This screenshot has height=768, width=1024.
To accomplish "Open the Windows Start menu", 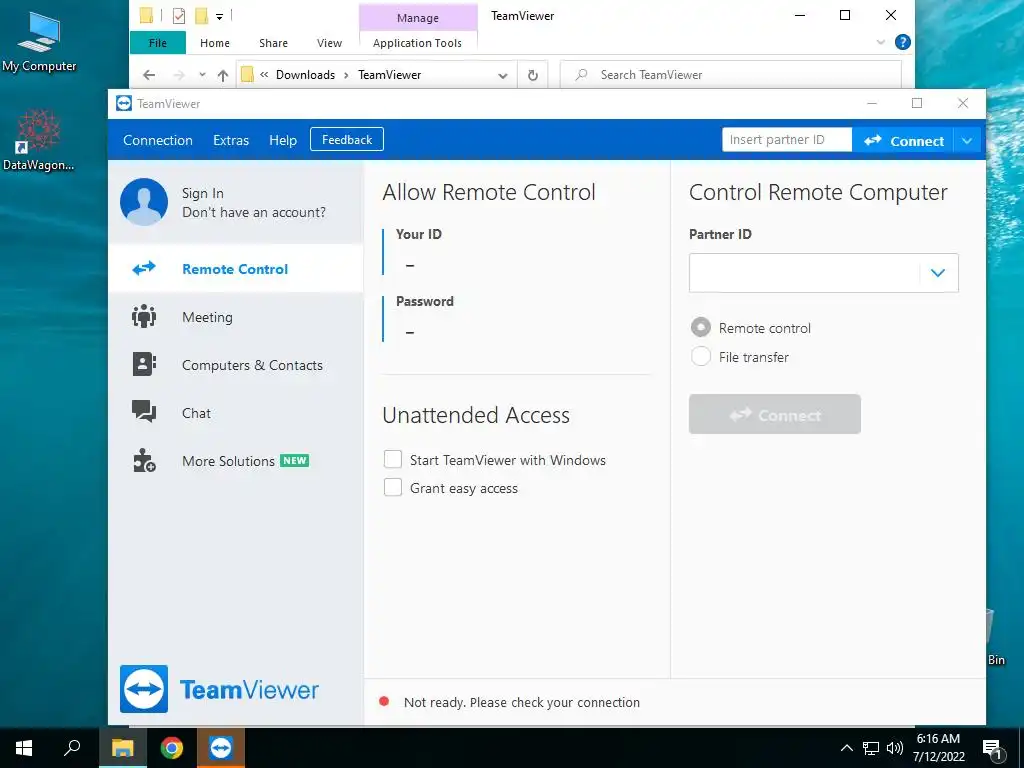I will [24, 748].
